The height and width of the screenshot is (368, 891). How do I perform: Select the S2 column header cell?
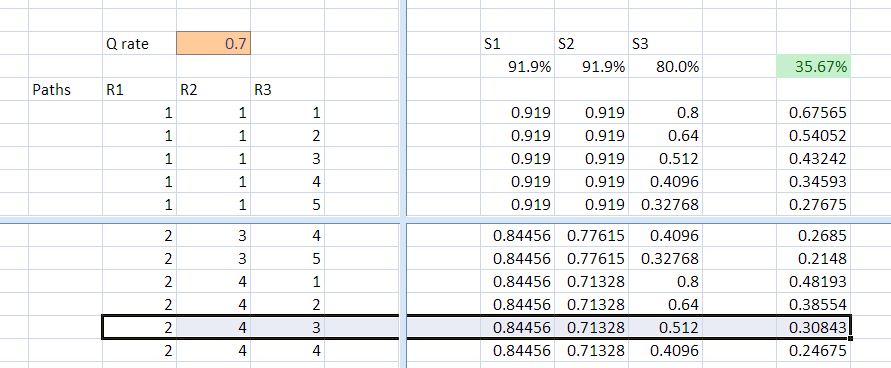coord(592,44)
